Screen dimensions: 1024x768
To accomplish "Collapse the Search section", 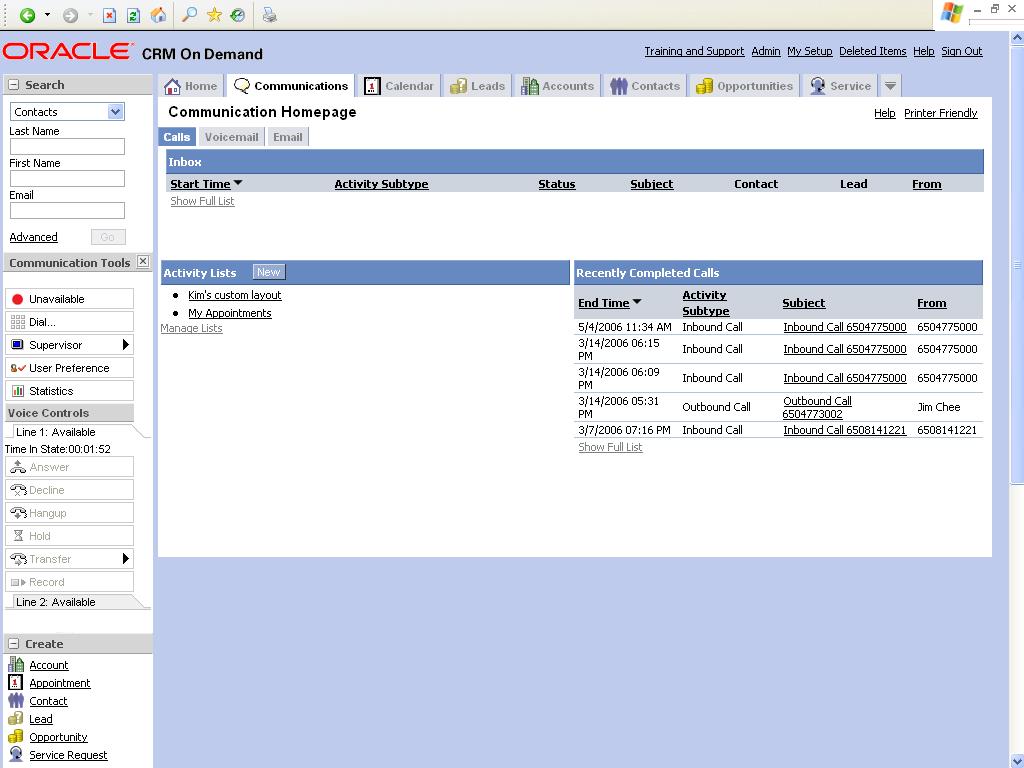I will (14, 85).
